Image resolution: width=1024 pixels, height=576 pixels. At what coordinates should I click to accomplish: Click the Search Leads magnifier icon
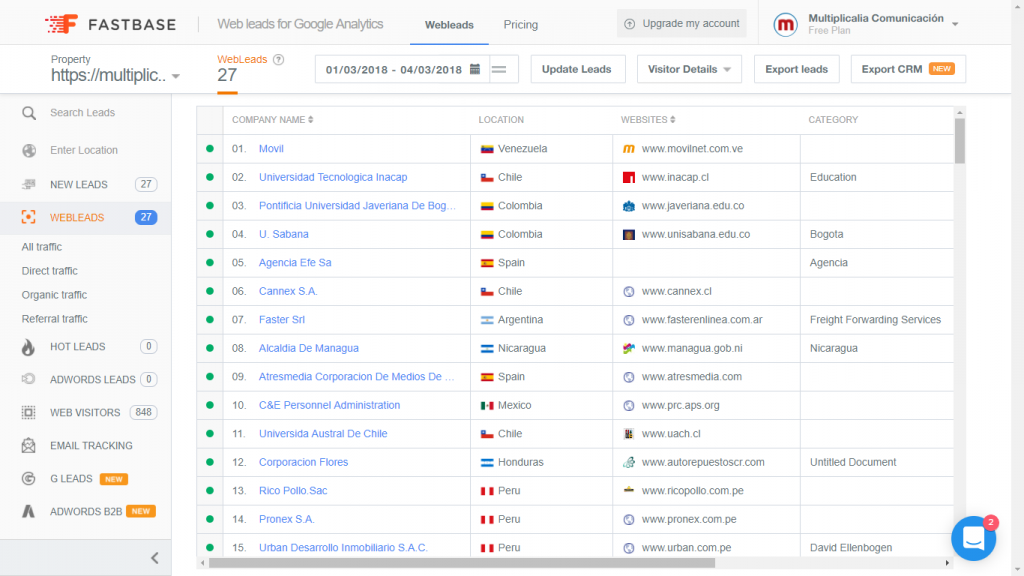(29, 113)
